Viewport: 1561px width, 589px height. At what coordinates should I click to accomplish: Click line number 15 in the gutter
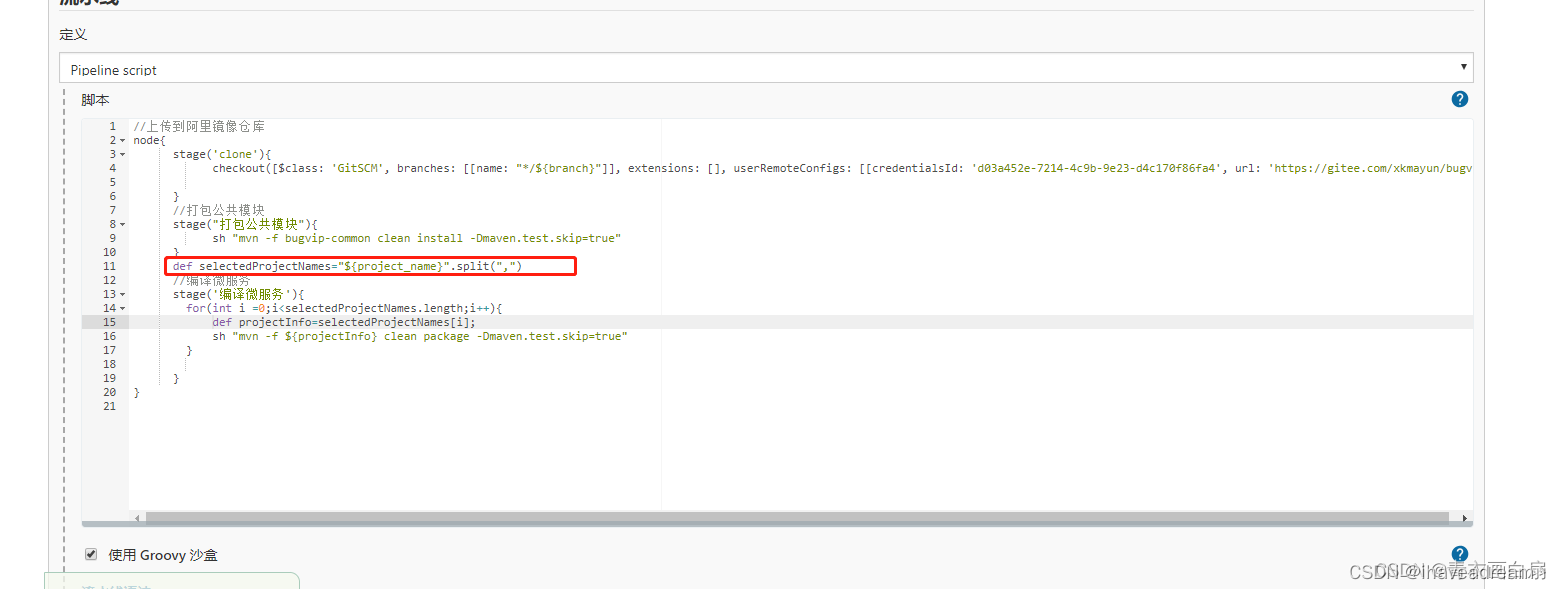pos(109,322)
